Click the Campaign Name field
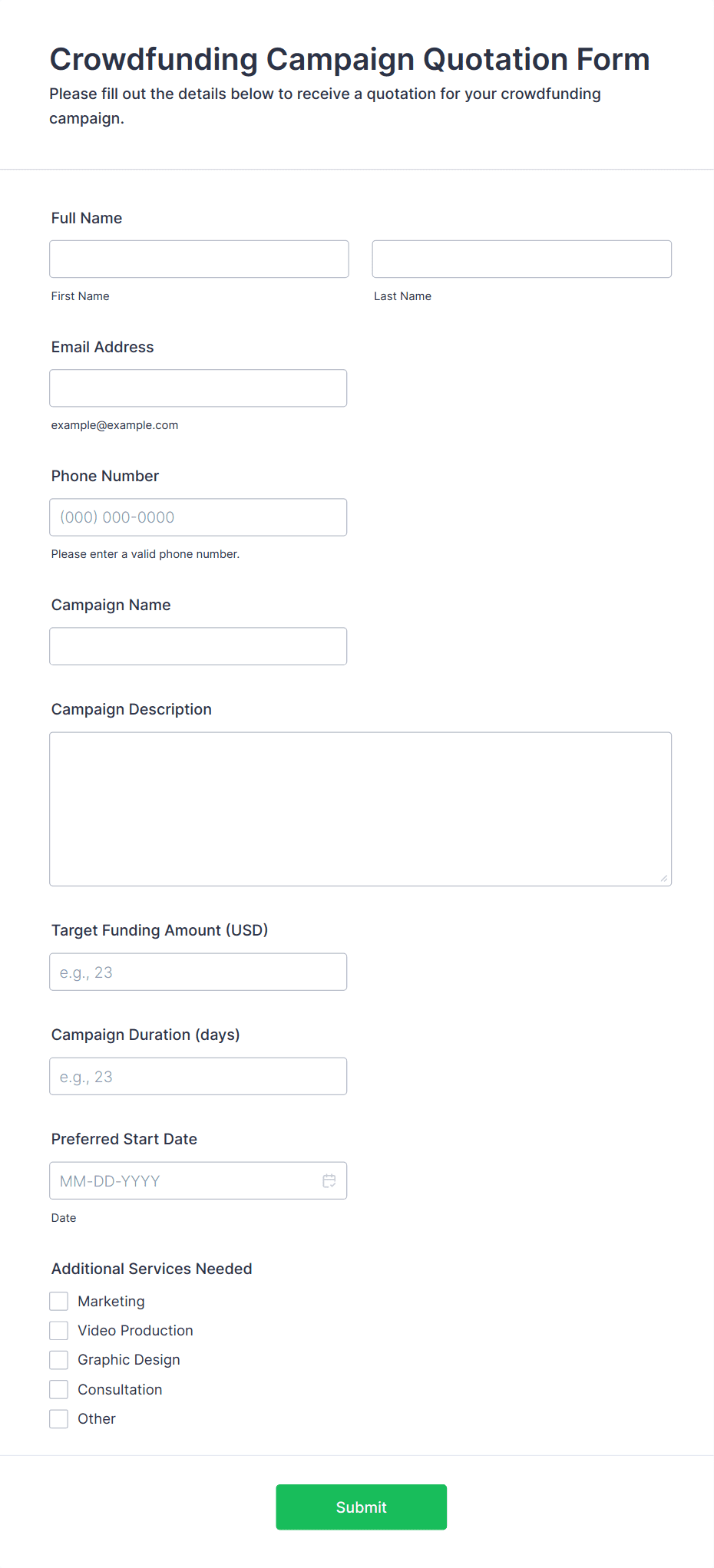 [x=198, y=646]
